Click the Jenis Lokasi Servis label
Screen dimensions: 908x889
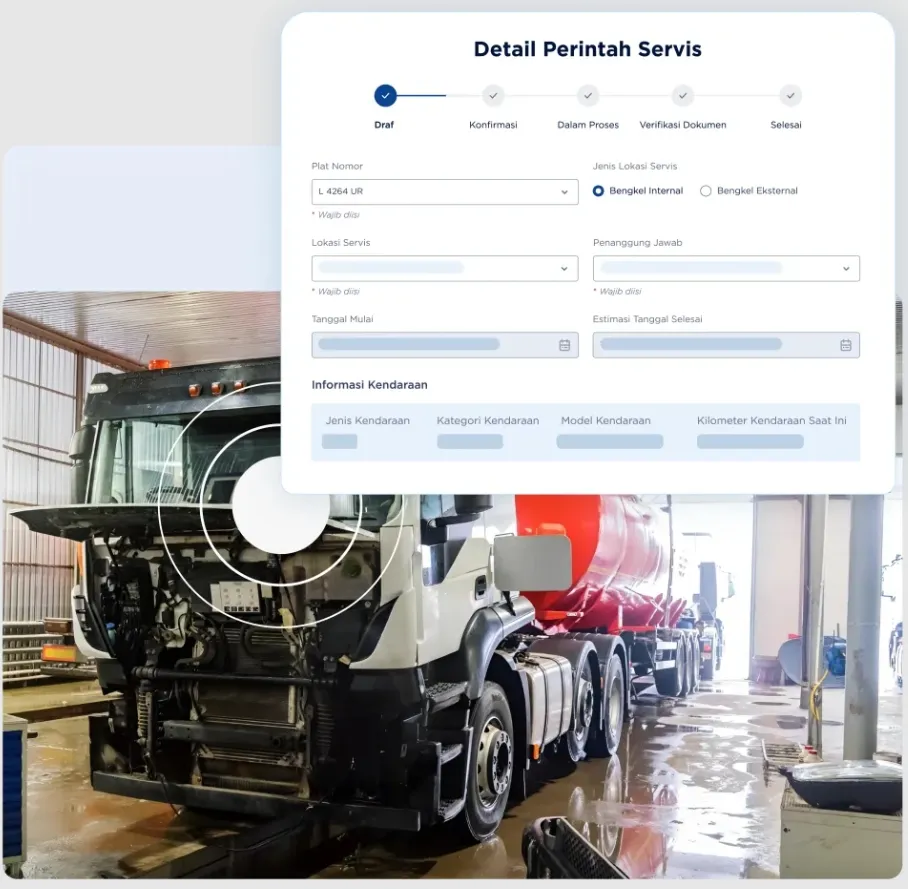point(635,166)
